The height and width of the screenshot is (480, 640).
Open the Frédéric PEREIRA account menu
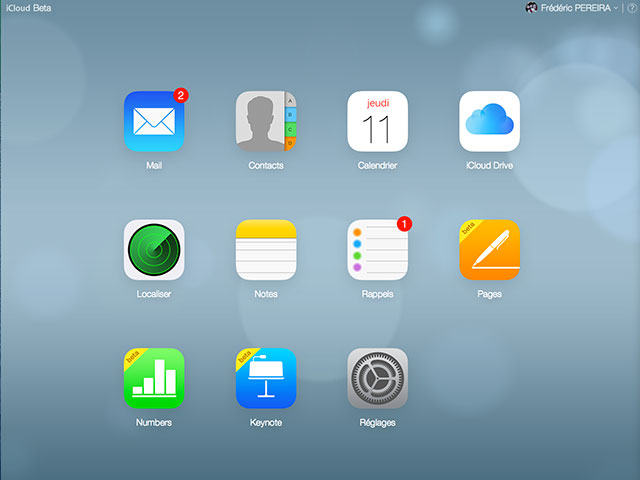pos(579,8)
